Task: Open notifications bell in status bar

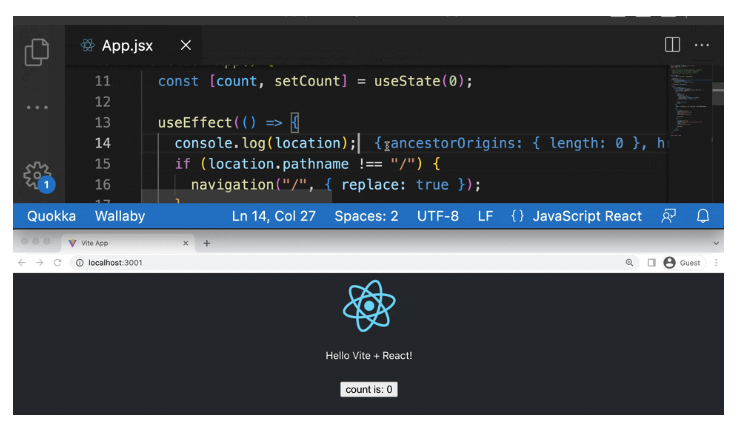Action: click(703, 216)
